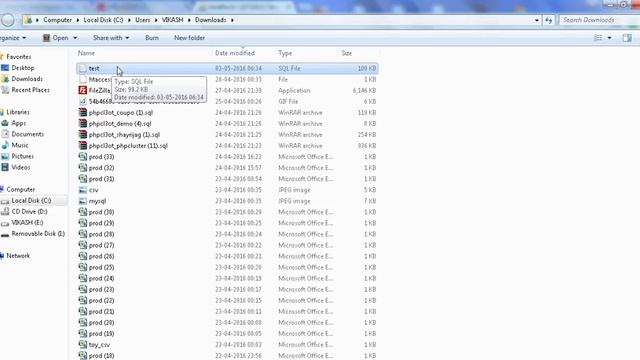Open the address bar history dropdown
This screenshot has width=640, height=360.
537,20
